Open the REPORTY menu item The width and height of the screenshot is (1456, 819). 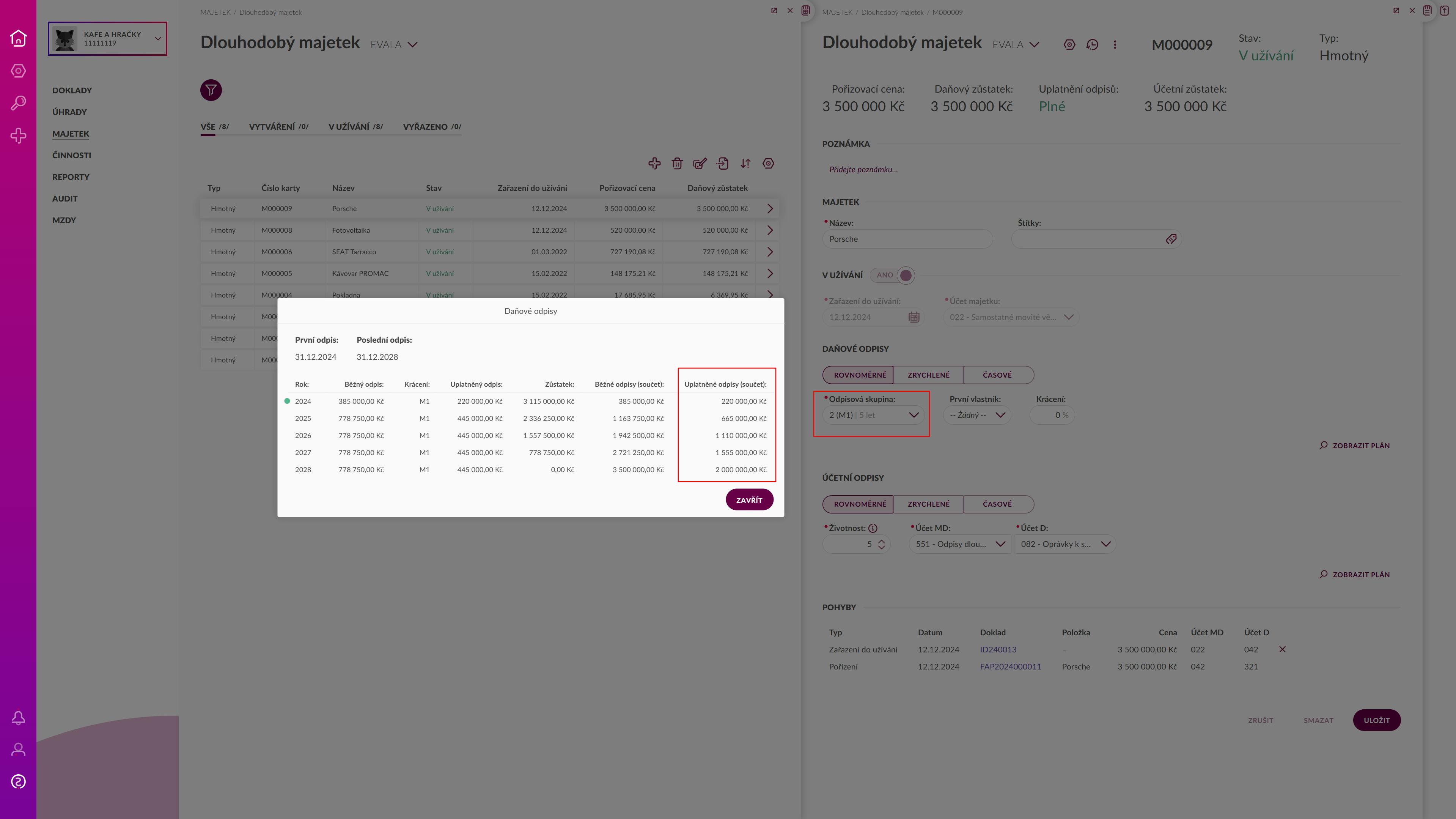pyautogui.click(x=71, y=177)
